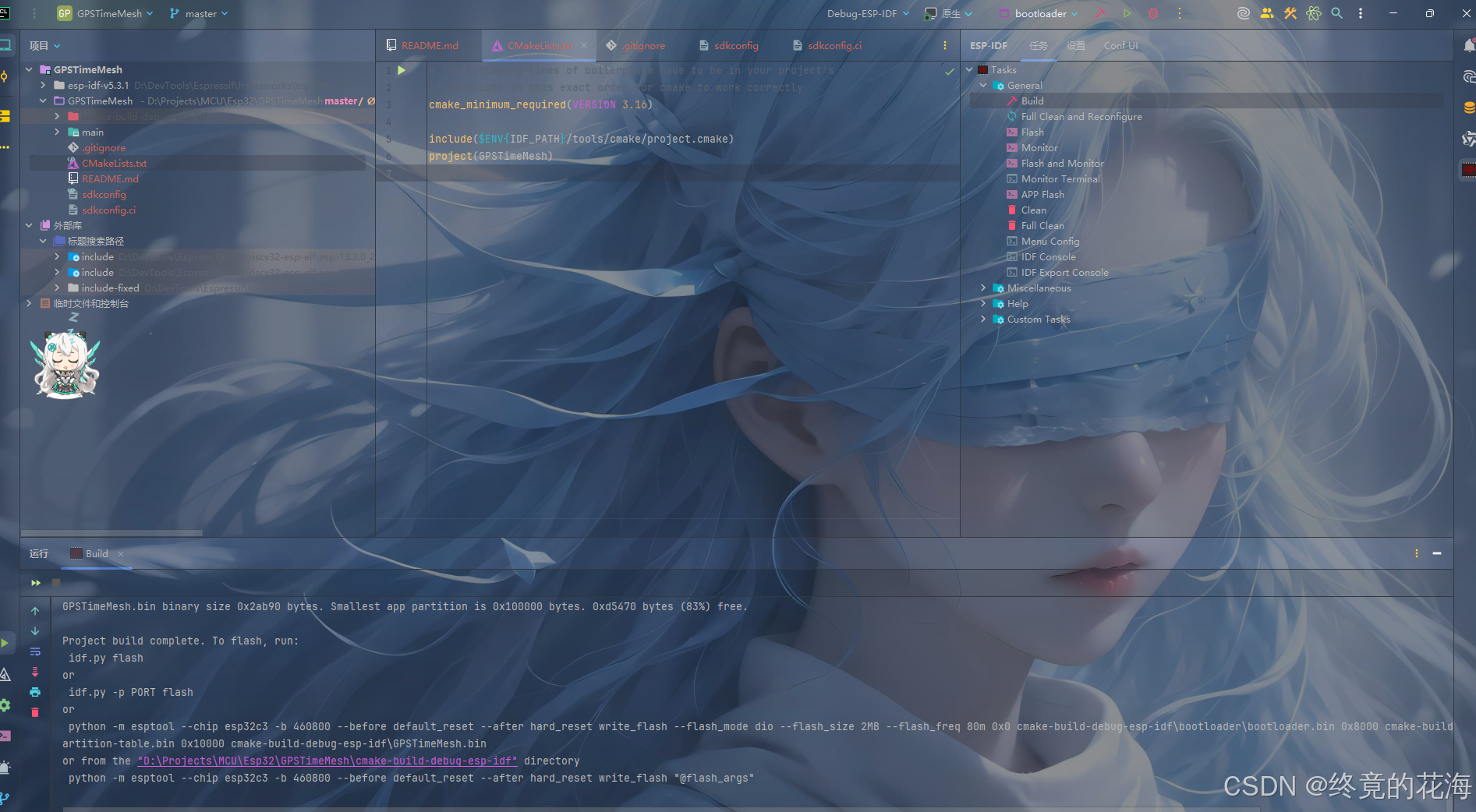Image resolution: width=1476 pixels, height=812 pixels.
Task: Open the yellow Structure tool window icon
Action: pos(5,116)
